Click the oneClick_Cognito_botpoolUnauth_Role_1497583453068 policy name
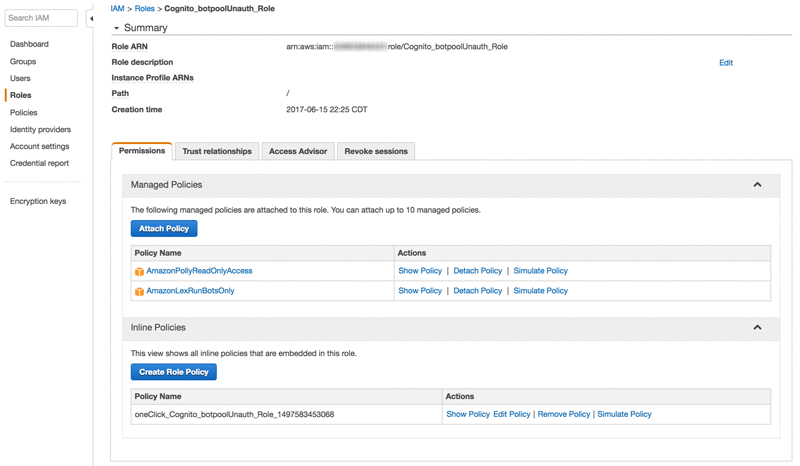The height and width of the screenshot is (466, 800). [234, 414]
